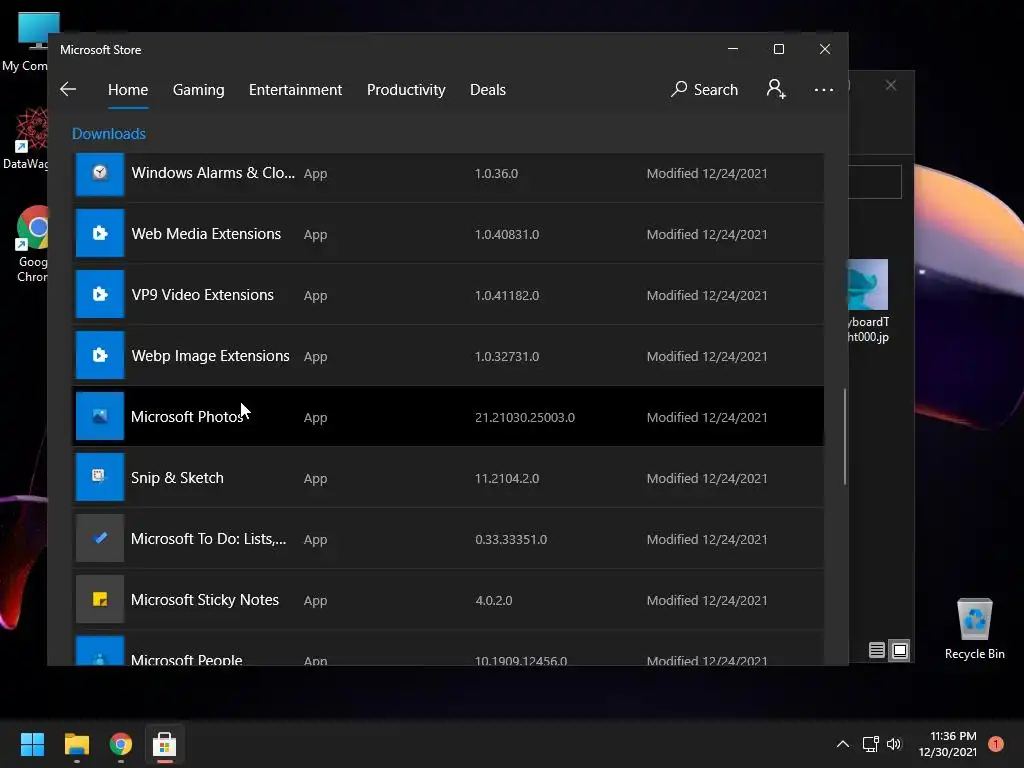Show hidden system tray icons
This screenshot has width=1024, height=768.
click(x=842, y=744)
